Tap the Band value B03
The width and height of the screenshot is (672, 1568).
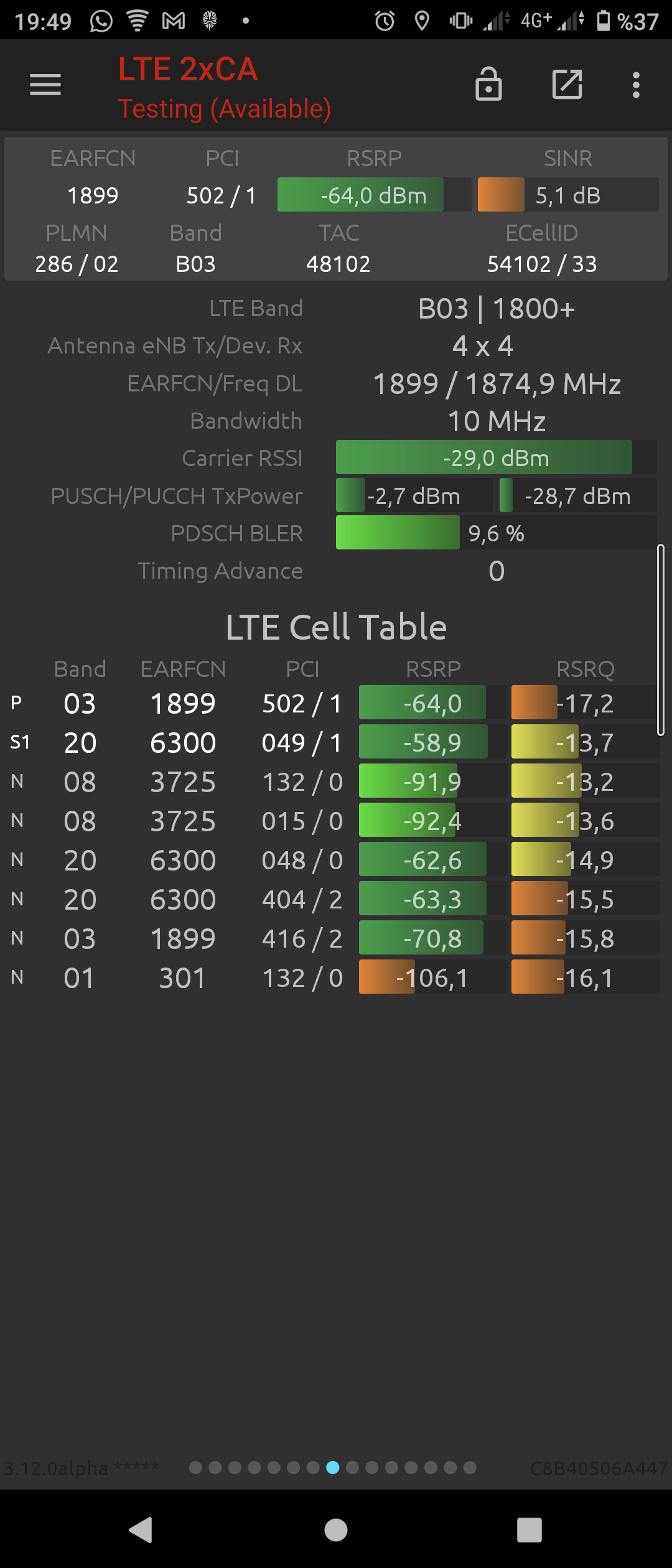click(195, 264)
